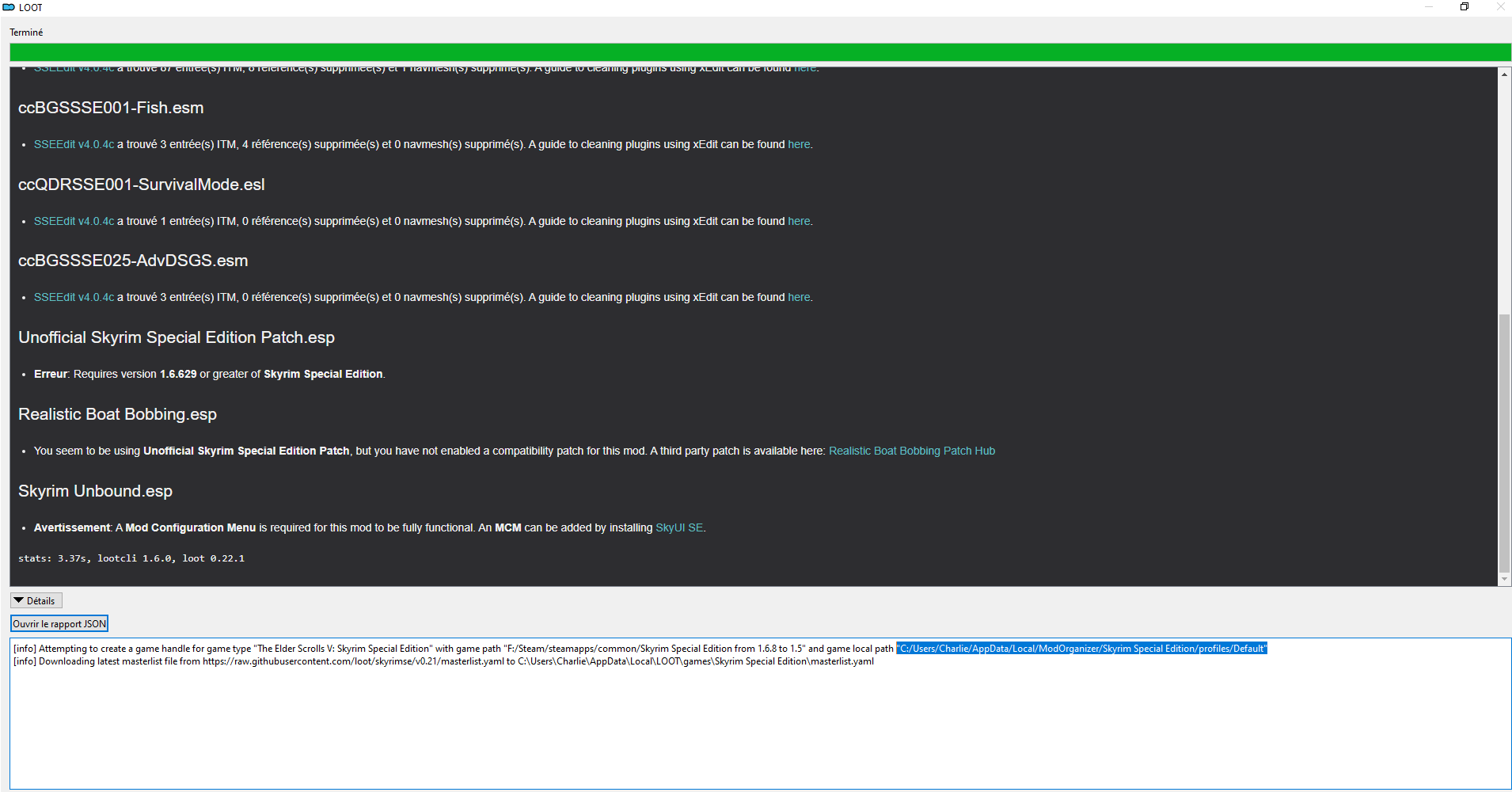
Task: Open the Realistic Boat Bobbing Patch Hub link
Action: [x=912, y=451]
